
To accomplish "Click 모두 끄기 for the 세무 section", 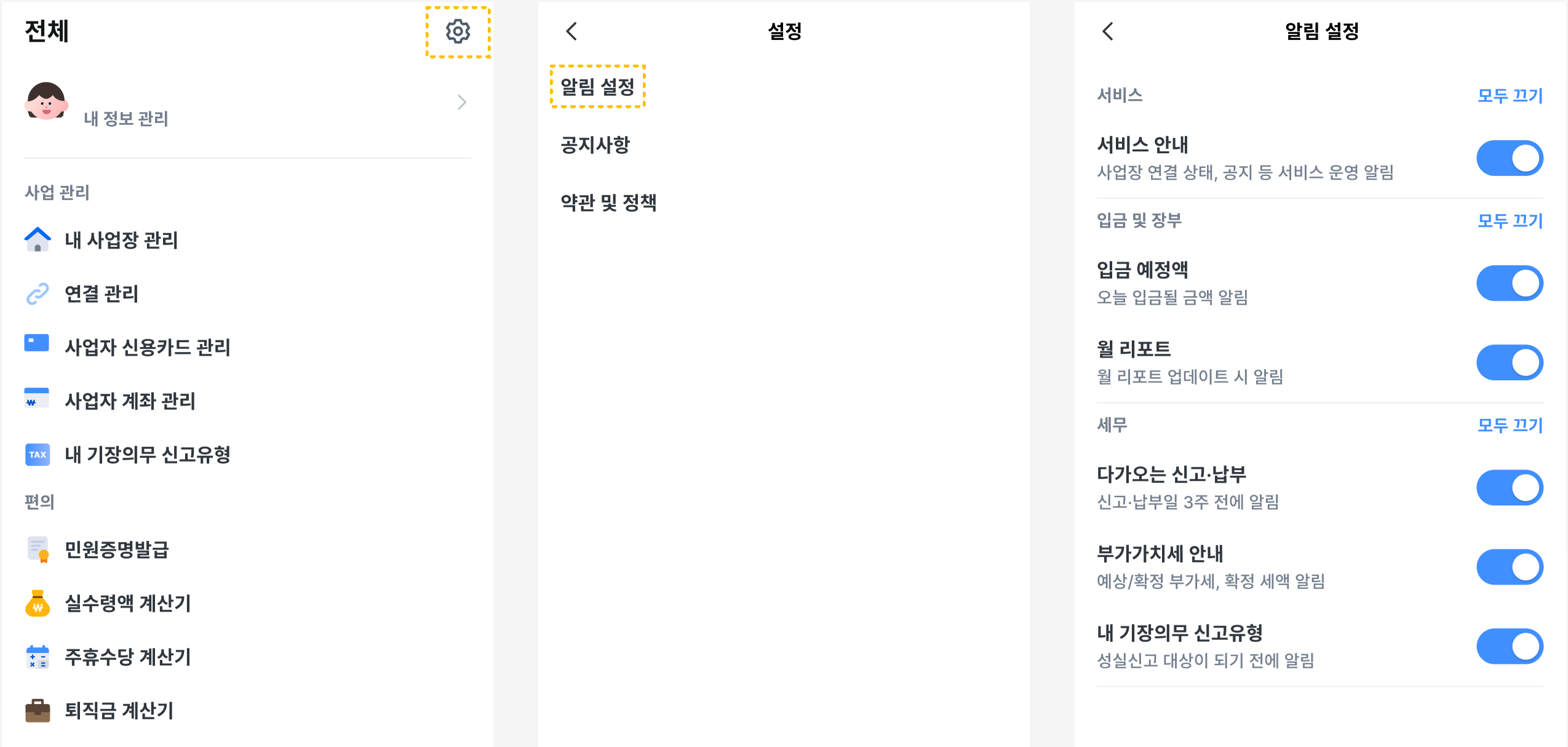I will 1510,425.
